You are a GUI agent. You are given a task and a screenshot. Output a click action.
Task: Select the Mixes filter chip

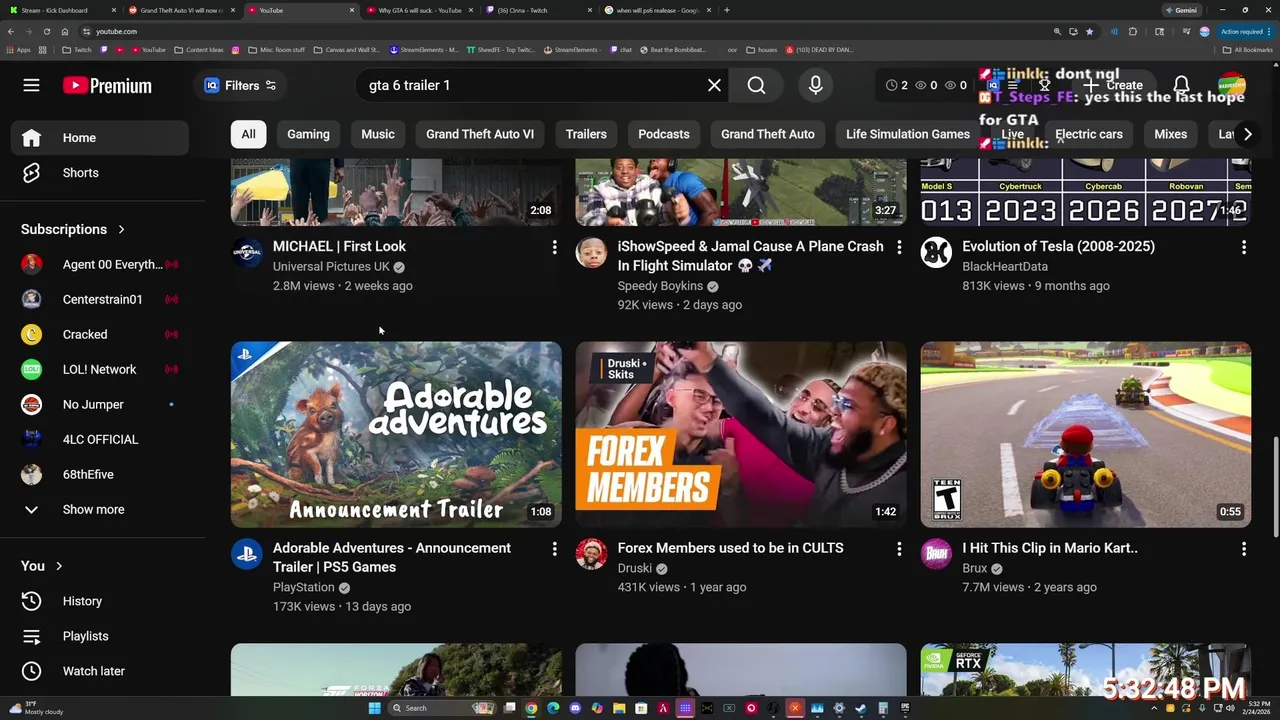1170,134
